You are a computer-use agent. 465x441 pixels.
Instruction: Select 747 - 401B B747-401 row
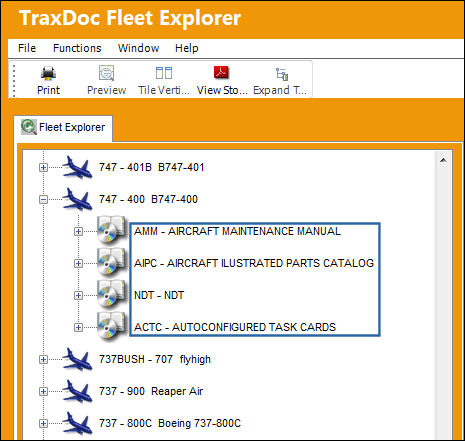coord(152,167)
